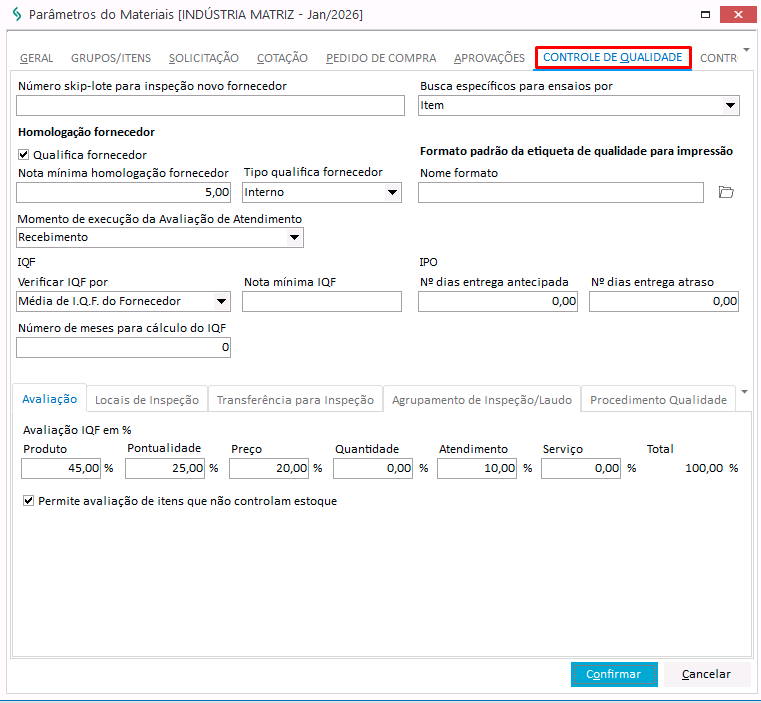761x703 pixels.
Task: Focus the Atendimento percentage field
Action: pyautogui.click(x=477, y=469)
